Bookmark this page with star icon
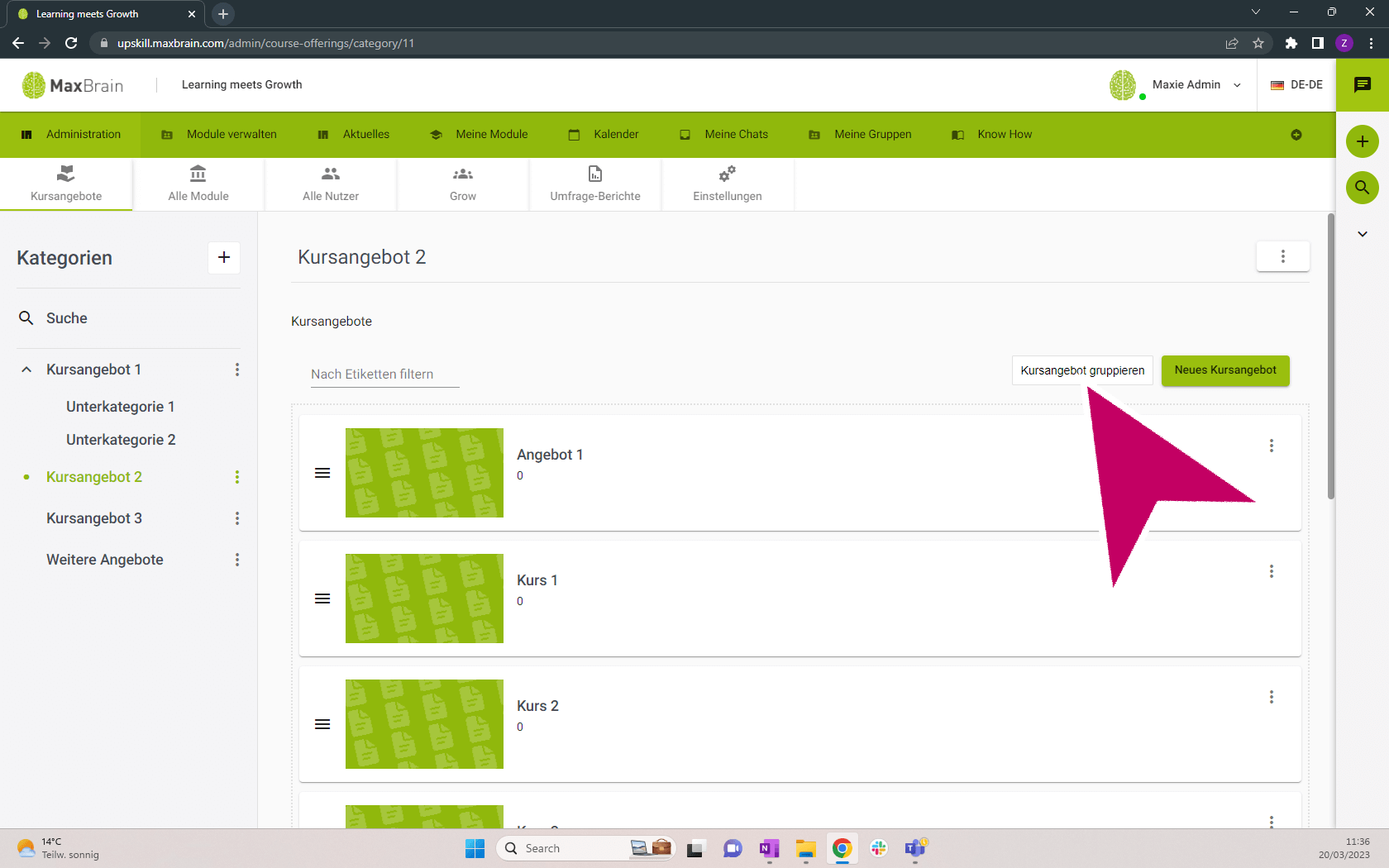Screen dimensions: 1389x868 tap(1258, 43)
